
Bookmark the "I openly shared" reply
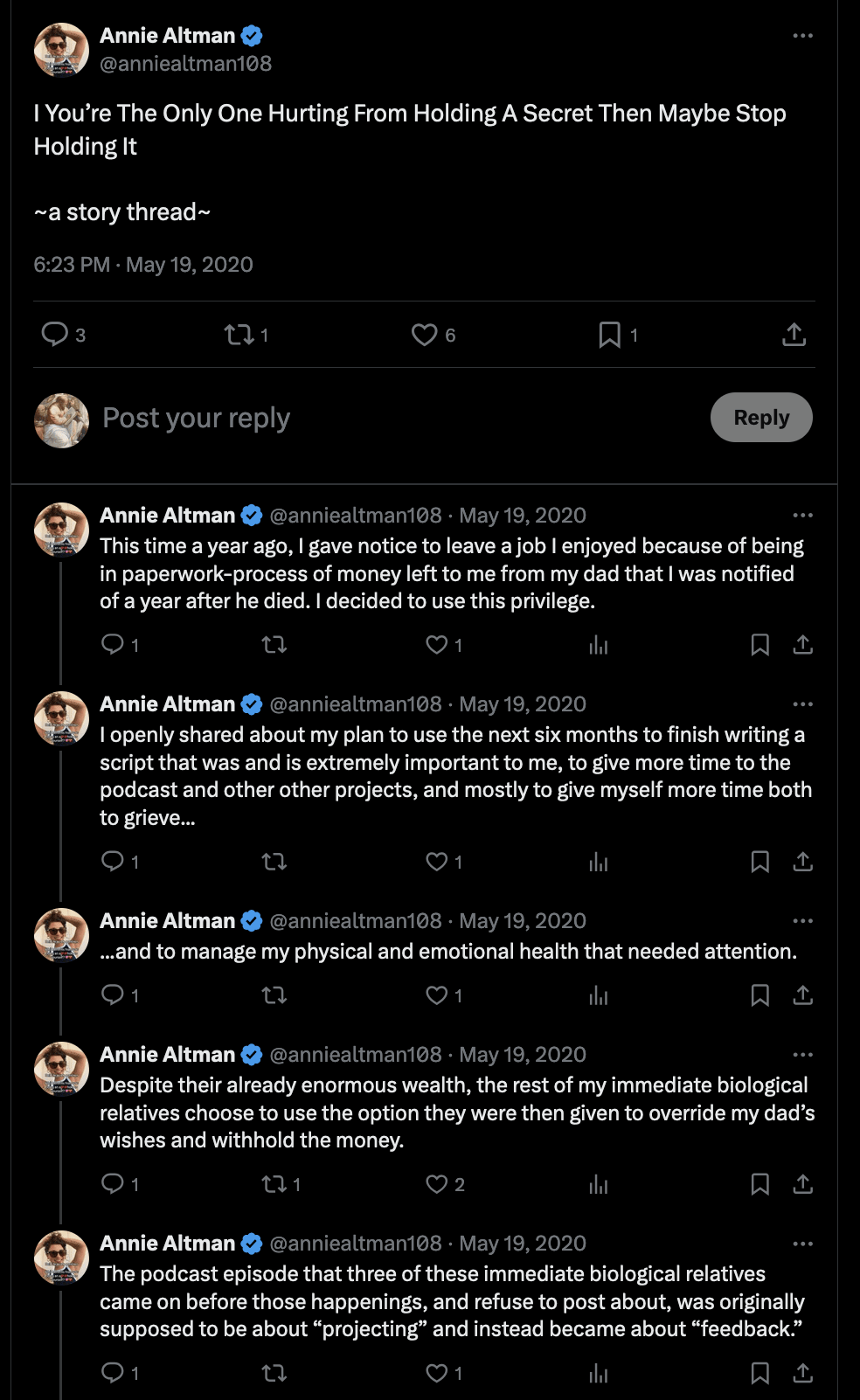[x=760, y=862]
